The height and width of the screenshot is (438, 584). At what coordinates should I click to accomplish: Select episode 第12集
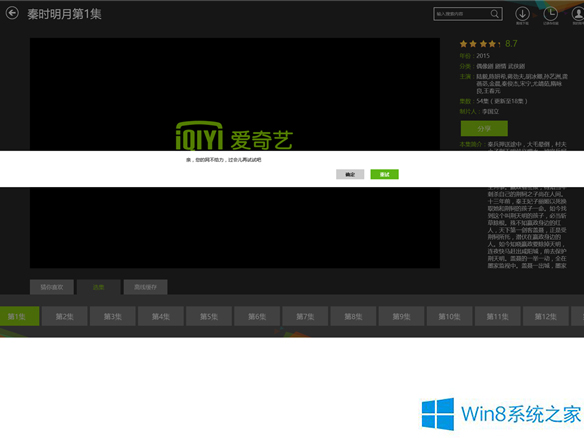(546, 316)
